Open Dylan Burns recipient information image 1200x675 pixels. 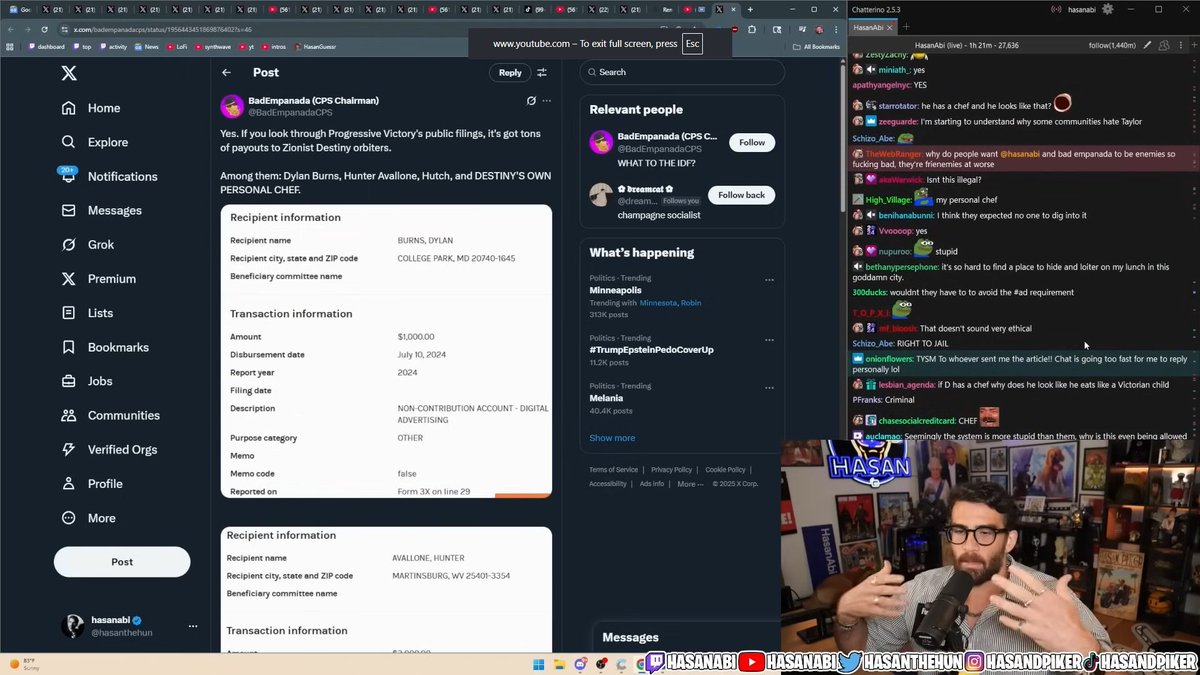point(386,351)
